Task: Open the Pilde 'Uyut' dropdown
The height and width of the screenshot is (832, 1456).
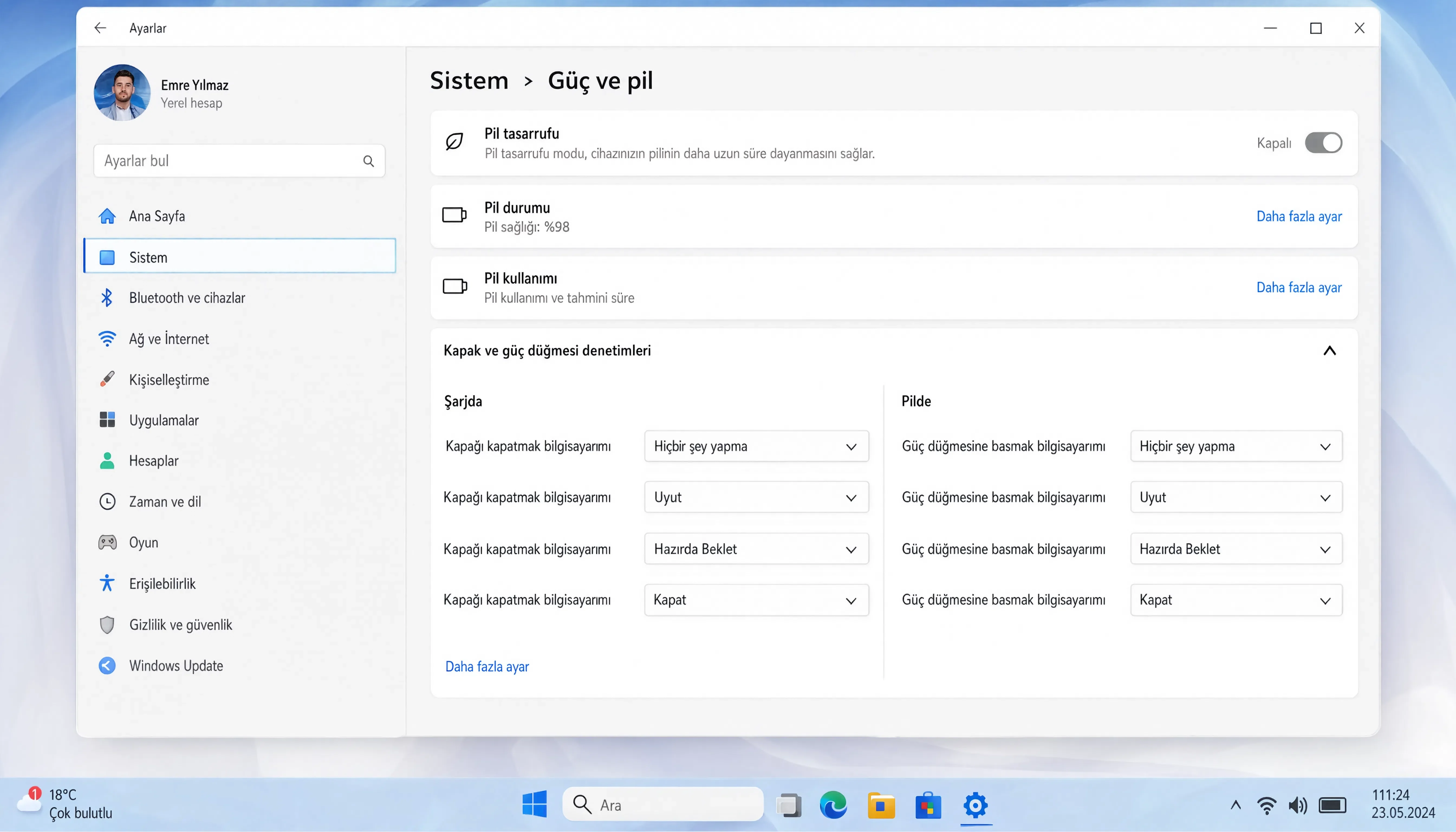Action: click(x=1236, y=497)
